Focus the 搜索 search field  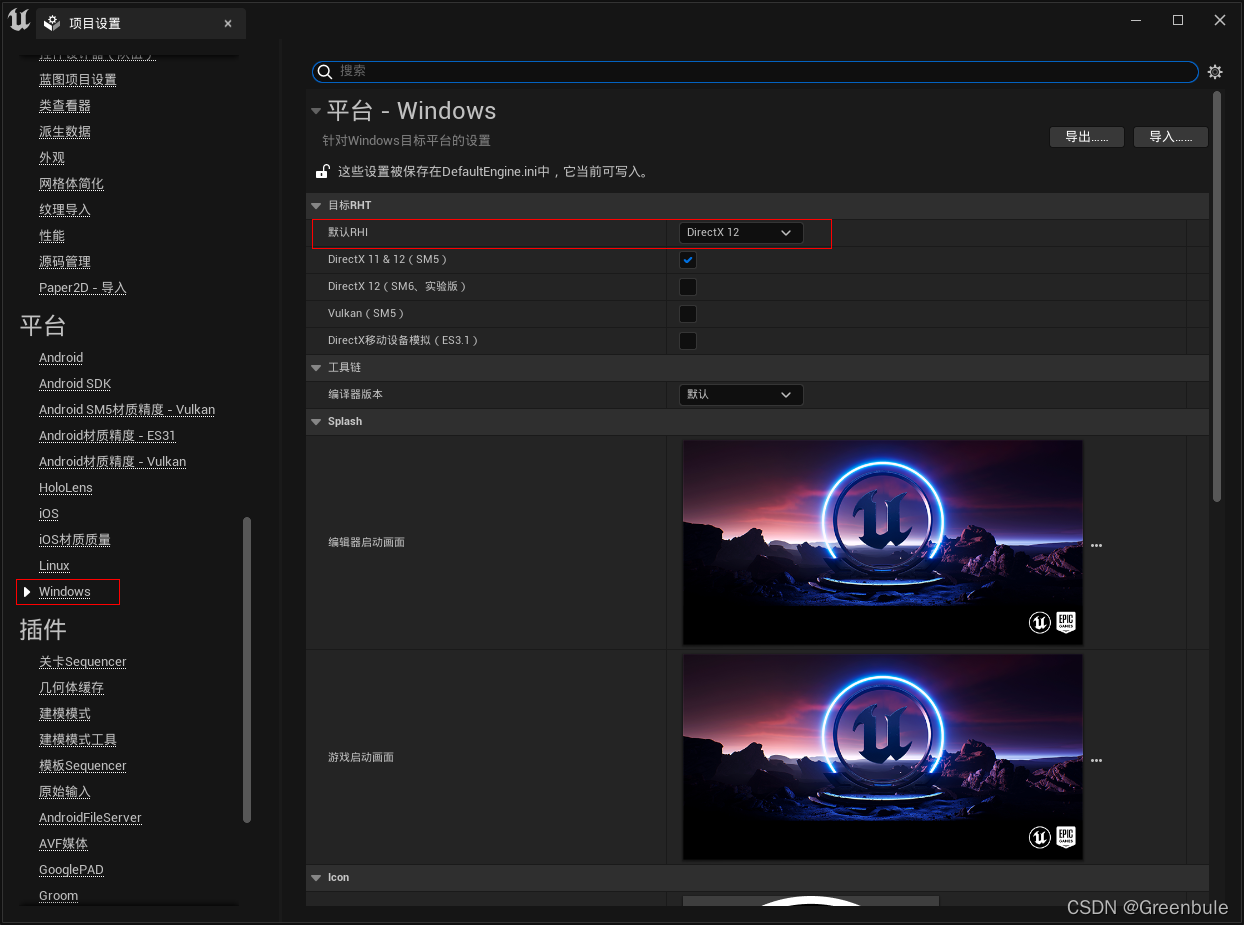(x=755, y=71)
